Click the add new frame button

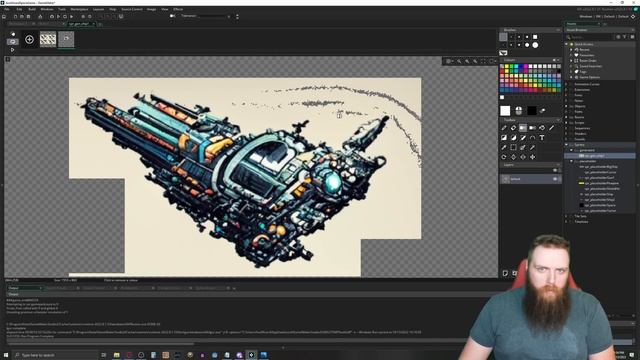pyautogui.click(x=29, y=39)
